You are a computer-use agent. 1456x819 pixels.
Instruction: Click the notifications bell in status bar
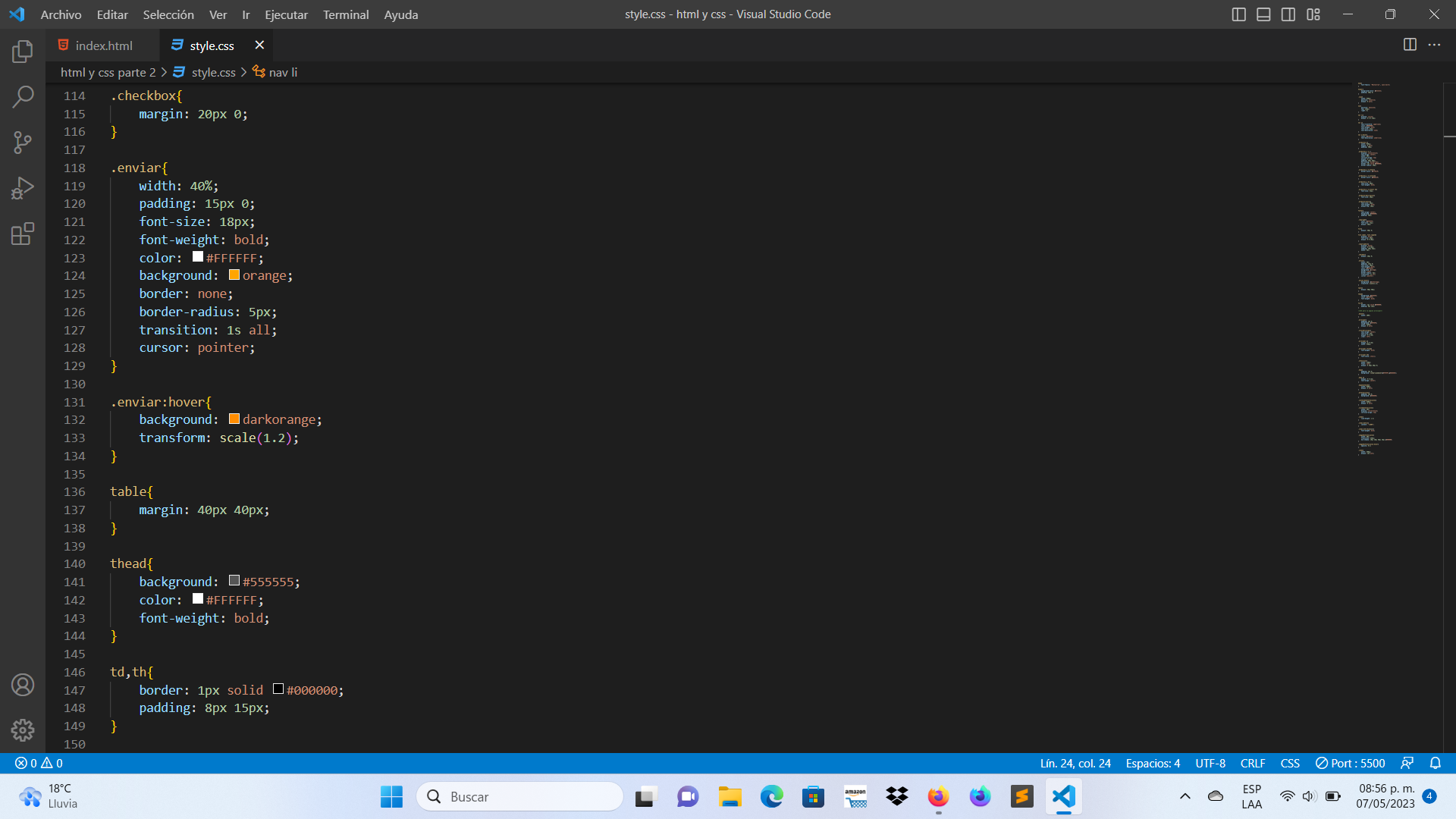pyautogui.click(x=1435, y=763)
